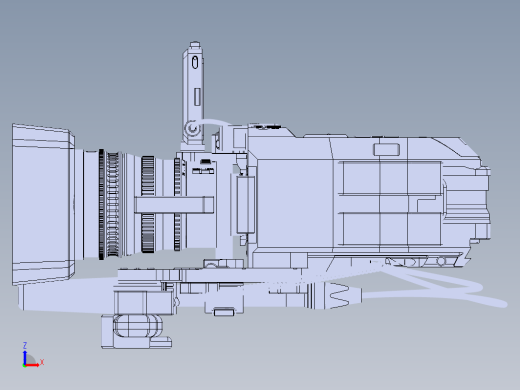Select the horizontal lens support bar across the lens
This screenshot has width=520, height=390.
174,204
